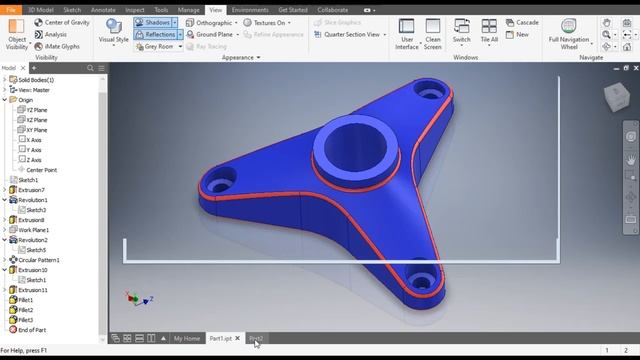Click the ViewCube in the viewport
640x360 pixels.
point(617,97)
